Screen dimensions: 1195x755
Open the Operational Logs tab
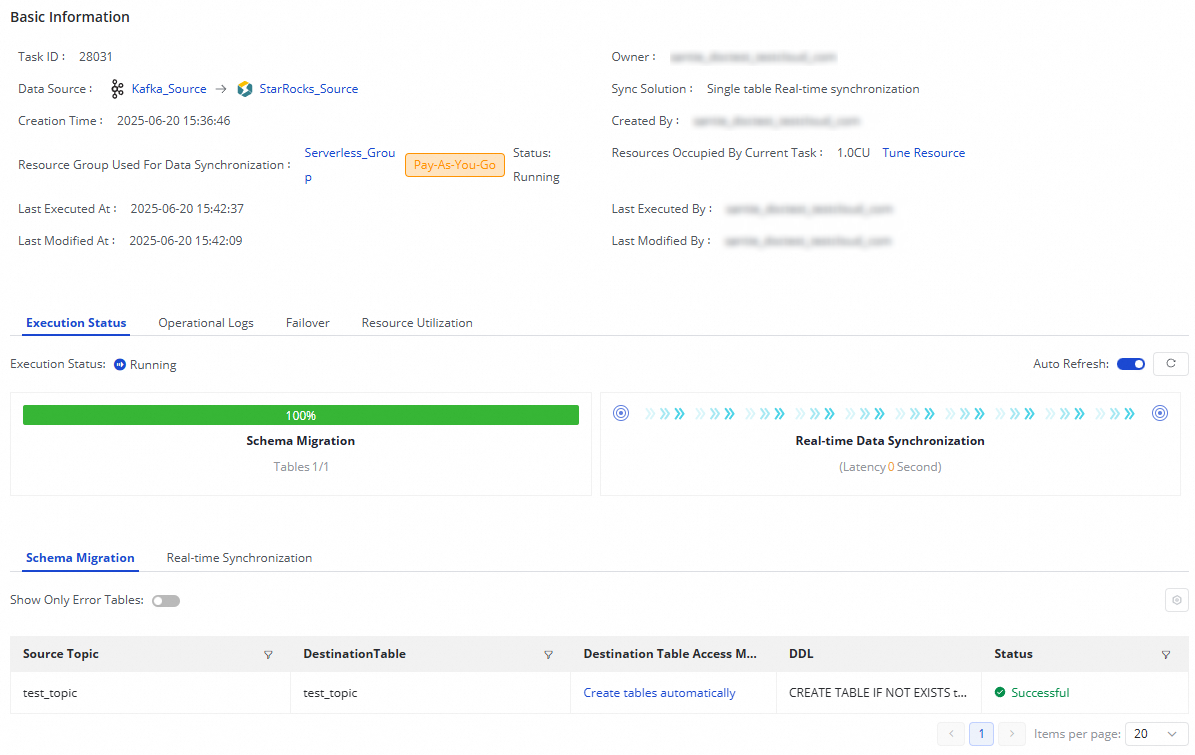(206, 323)
